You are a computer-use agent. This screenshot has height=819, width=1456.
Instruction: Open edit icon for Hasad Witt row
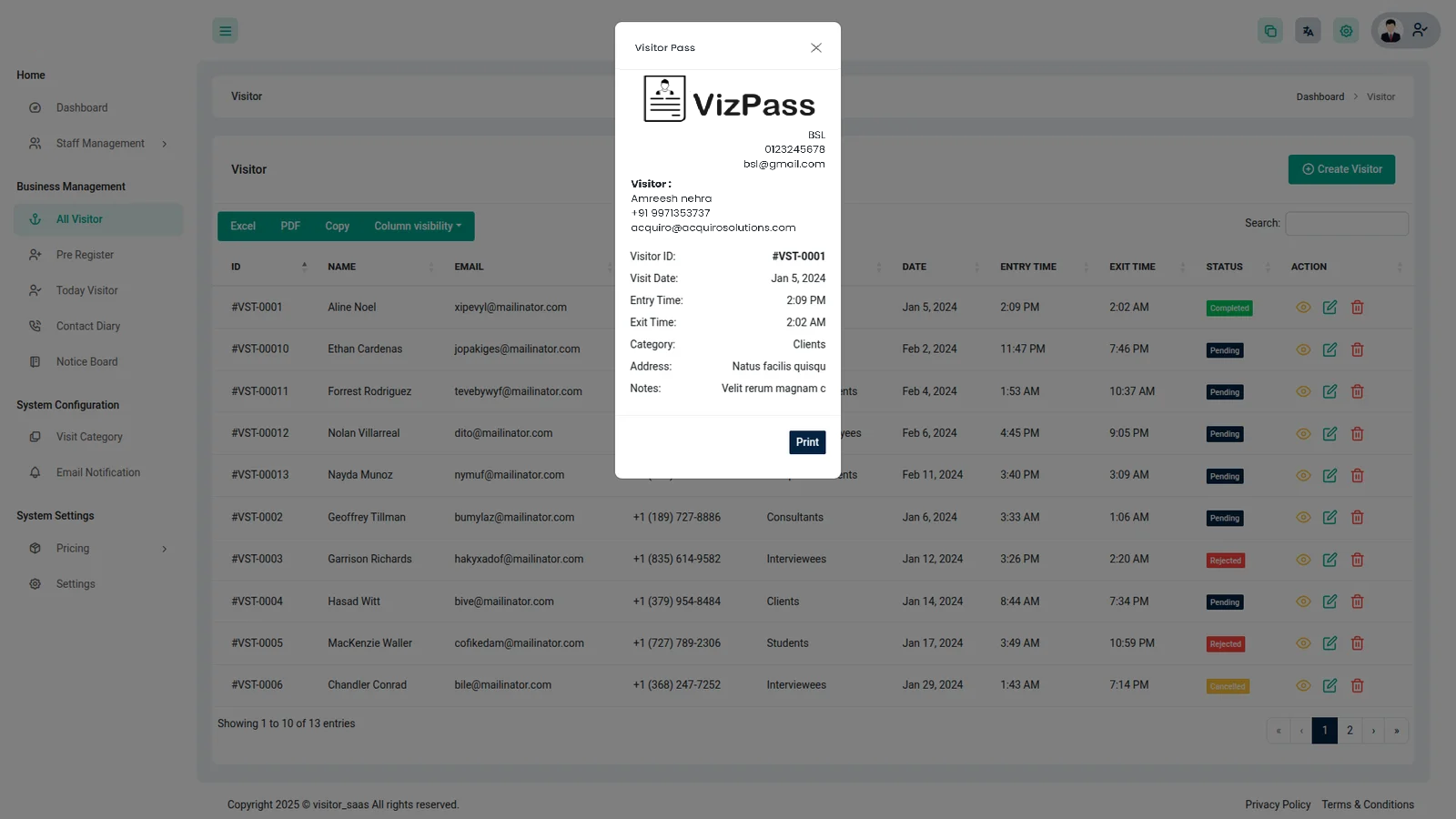[x=1330, y=602]
